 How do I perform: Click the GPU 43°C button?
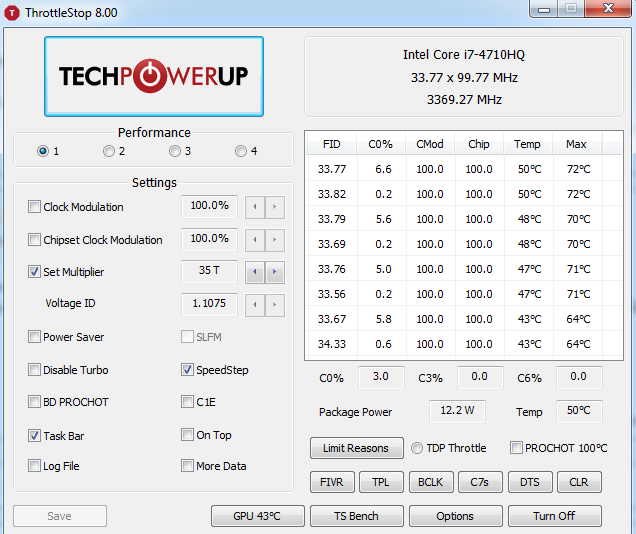(x=258, y=516)
